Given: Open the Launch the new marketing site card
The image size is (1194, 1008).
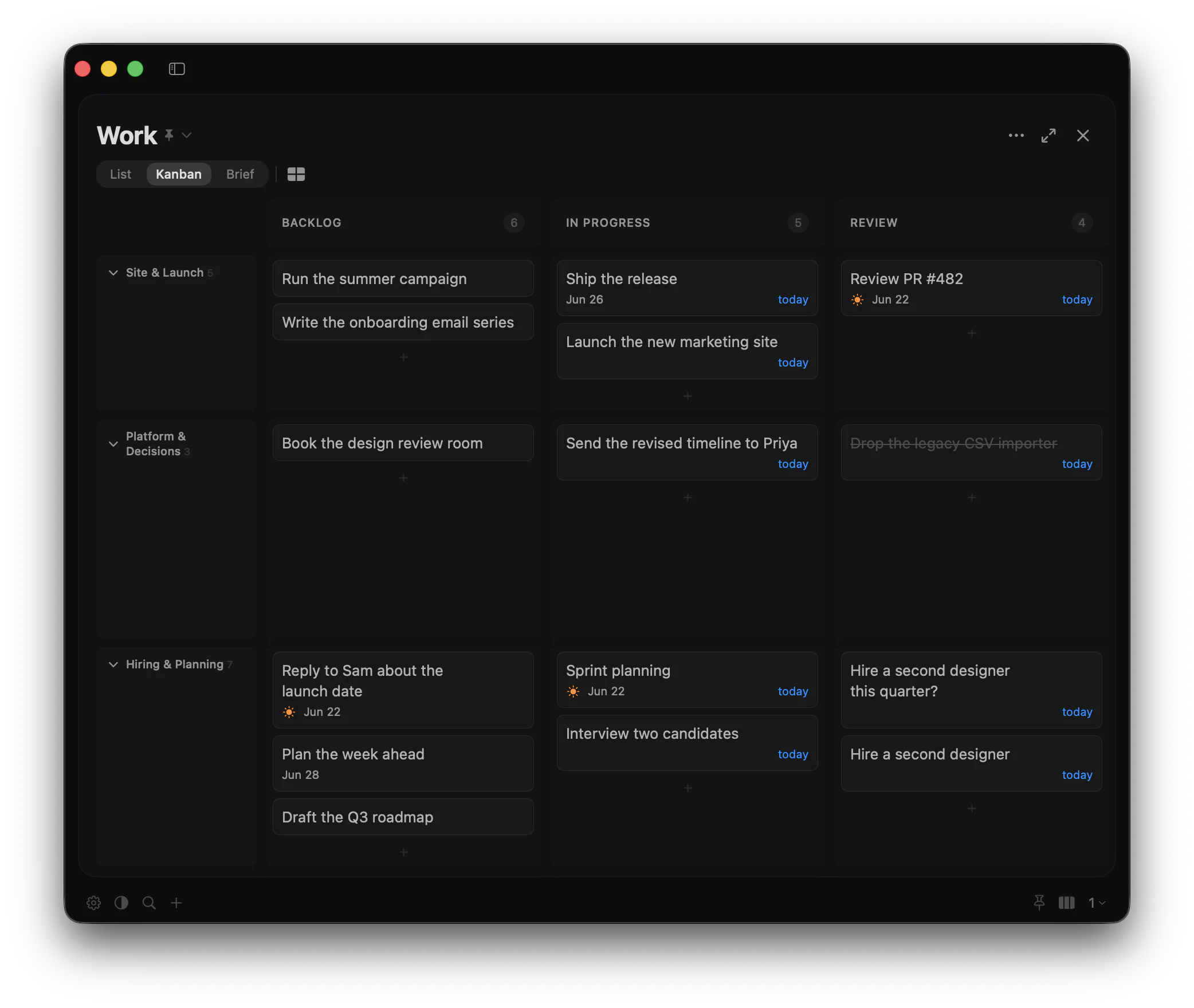Looking at the screenshot, I should pyautogui.click(x=687, y=351).
